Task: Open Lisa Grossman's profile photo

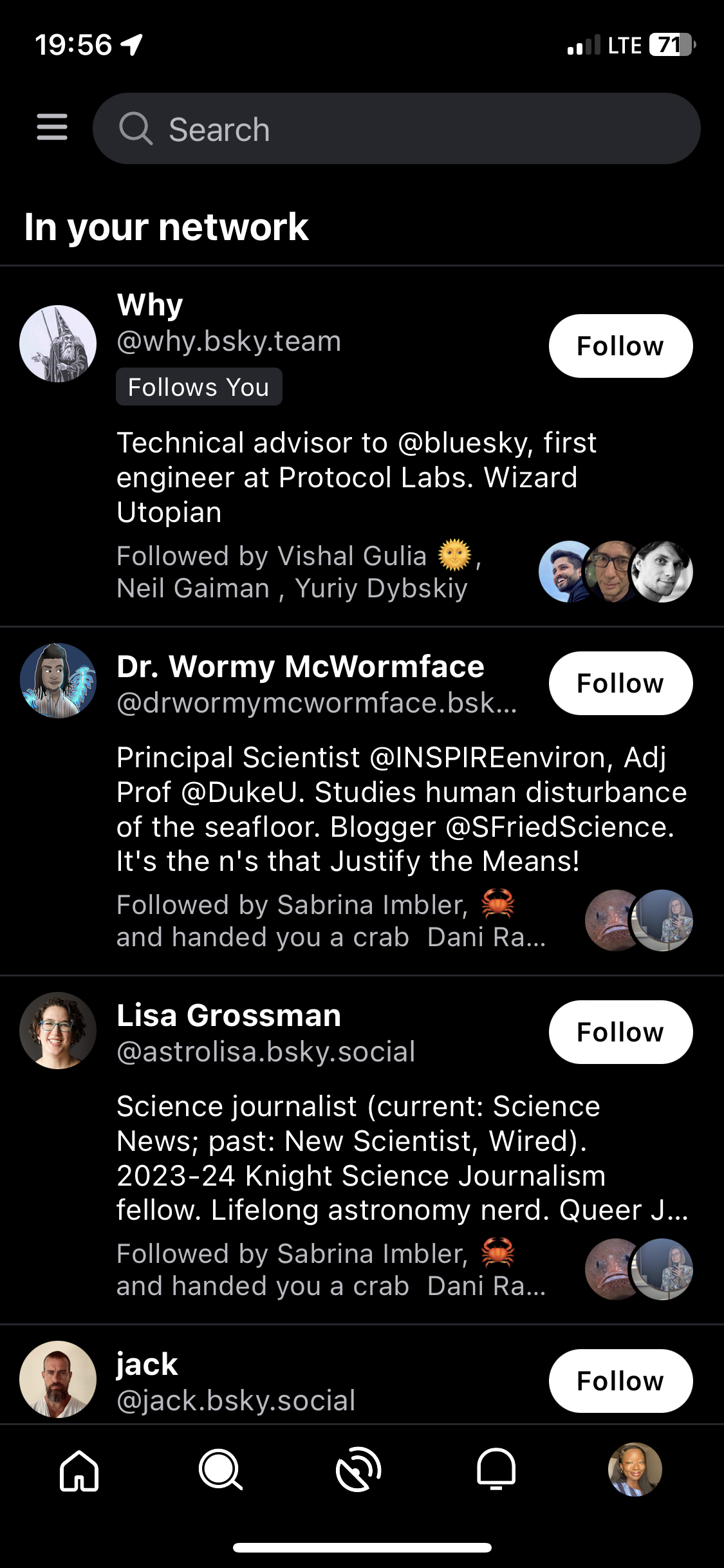Action: [x=58, y=1031]
